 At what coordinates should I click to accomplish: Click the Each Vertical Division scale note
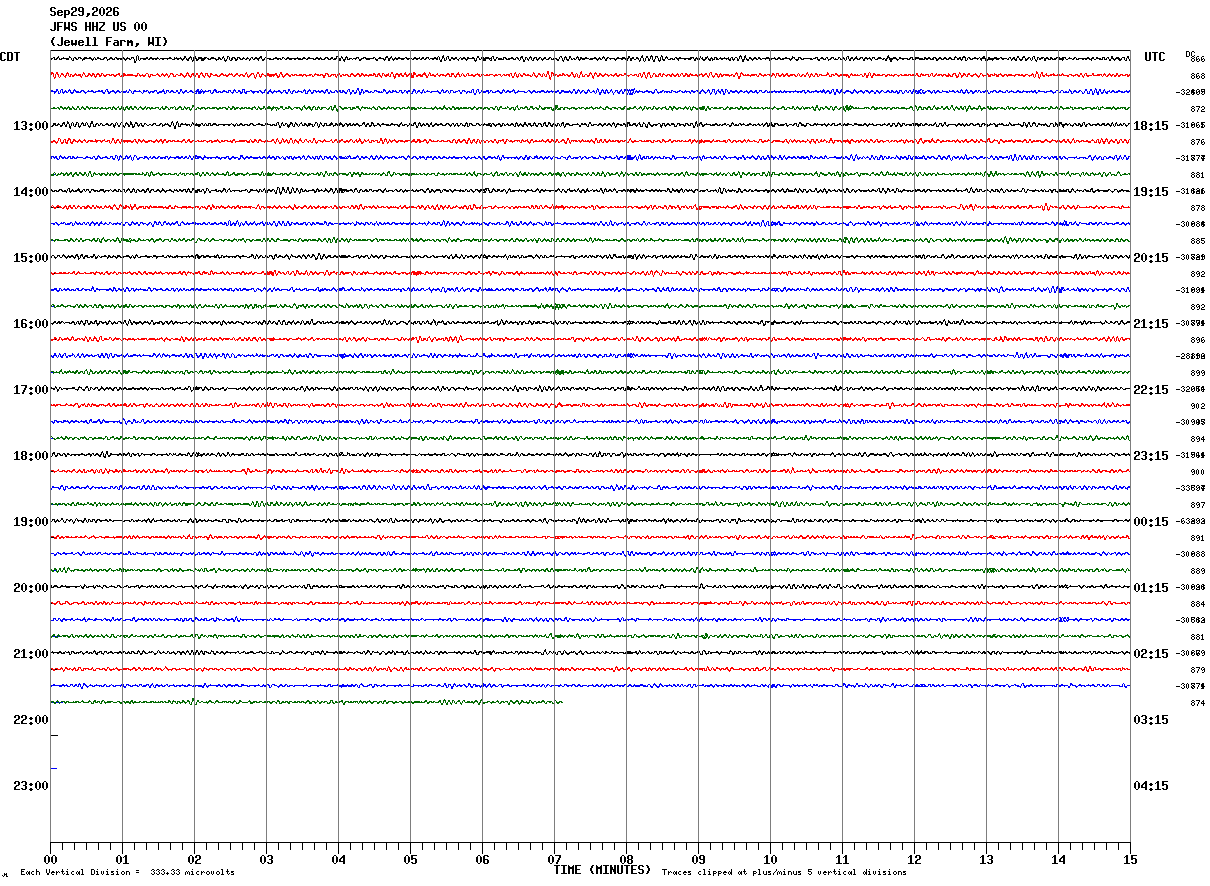coord(127,872)
